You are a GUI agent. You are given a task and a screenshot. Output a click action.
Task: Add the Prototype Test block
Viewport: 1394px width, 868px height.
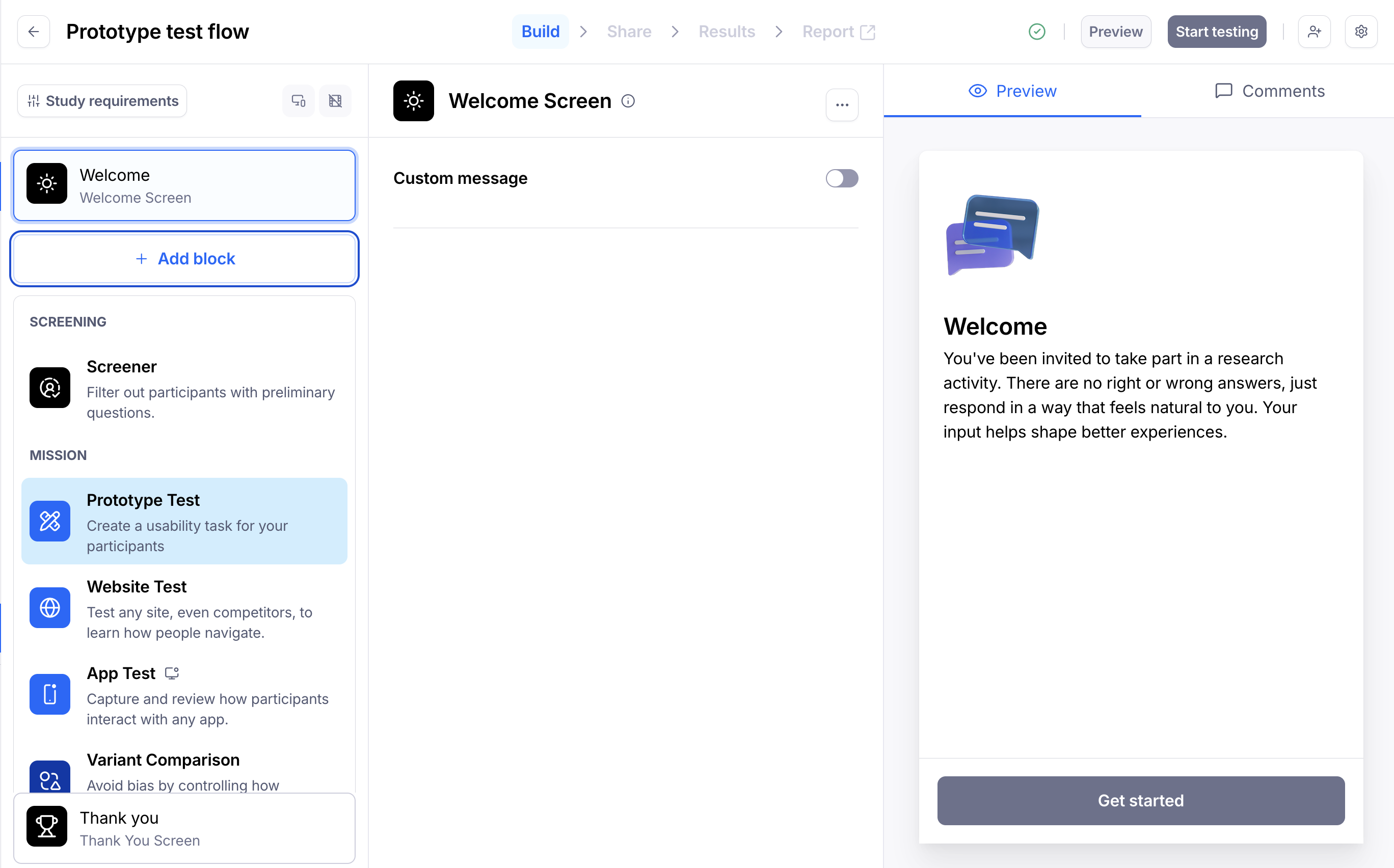tap(184, 521)
